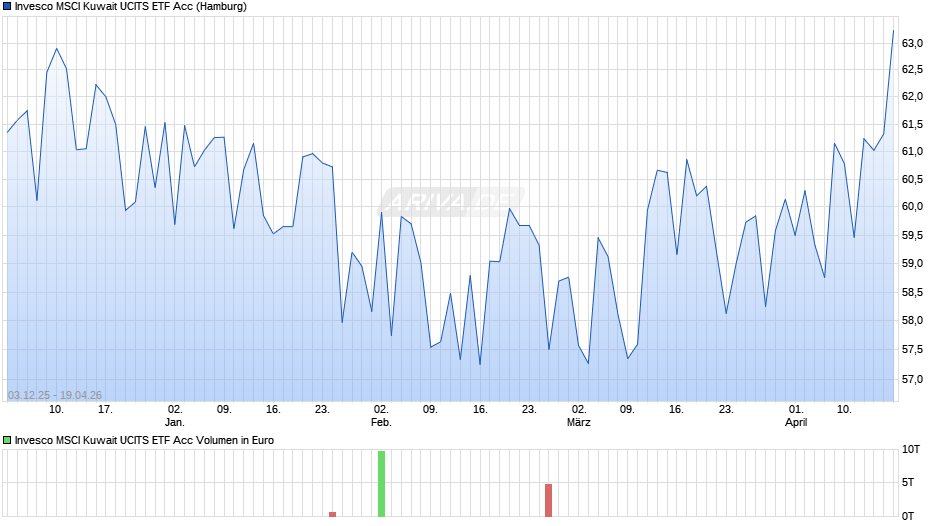Click the 62,0 price axis label
The height and width of the screenshot is (526, 940).
(912, 97)
